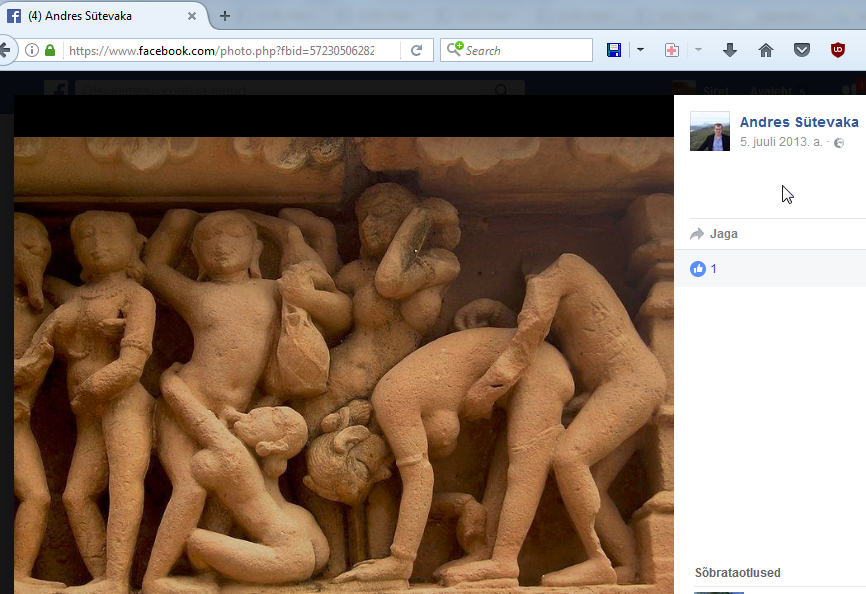
Task: Open Andres Sütevaka profile name link
Action: pyautogui.click(x=799, y=122)
